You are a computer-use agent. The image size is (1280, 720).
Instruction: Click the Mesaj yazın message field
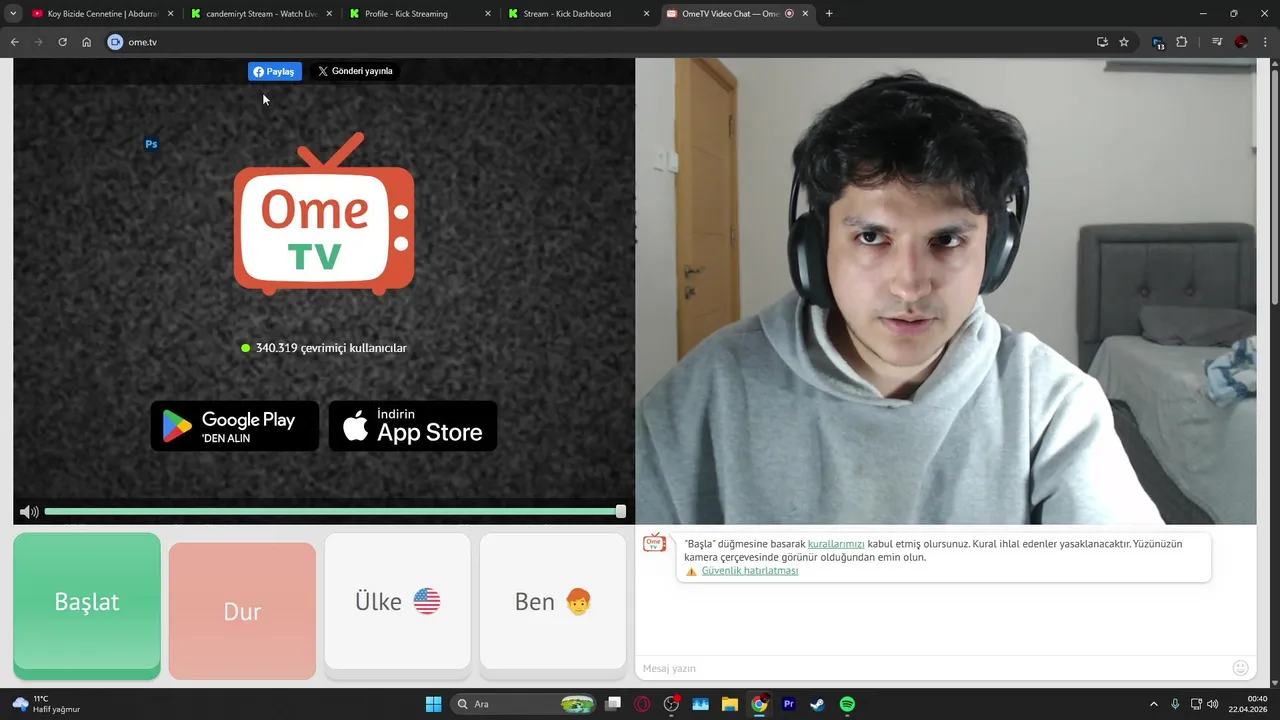pos(930,668)
